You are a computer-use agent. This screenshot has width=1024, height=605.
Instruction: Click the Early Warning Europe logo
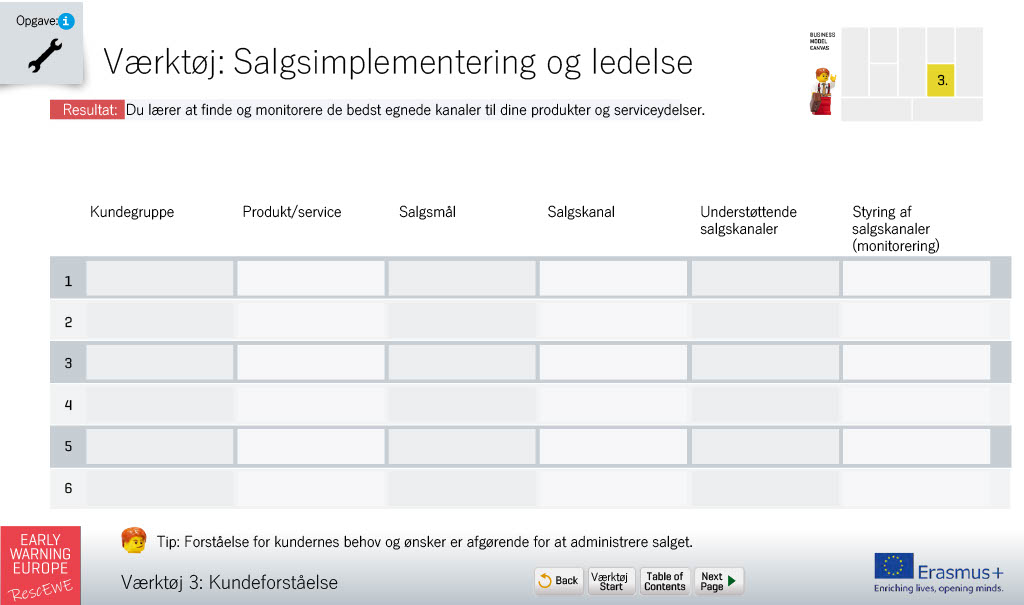pos(40,565)
